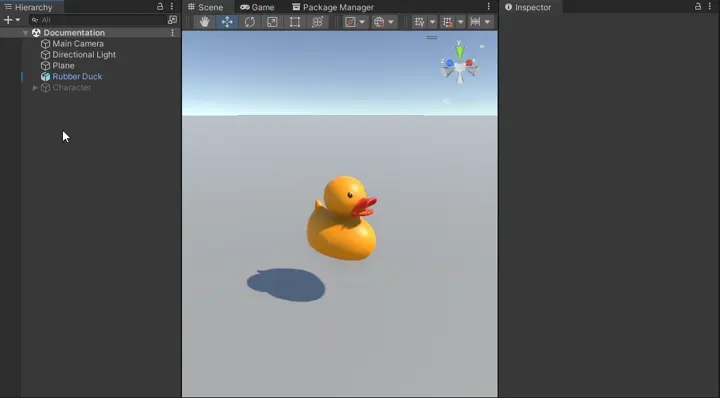The width and height of the screenshot is (720, 398).
Task: Toggle the grid visibility button
Action: (419, 22)
